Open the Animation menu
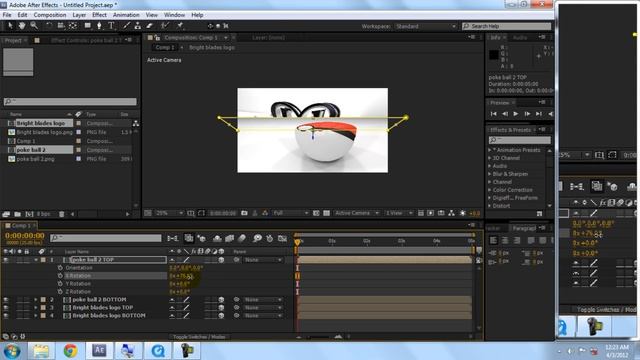This screenshot has width=640, height=360. click(x=126, y=15)
